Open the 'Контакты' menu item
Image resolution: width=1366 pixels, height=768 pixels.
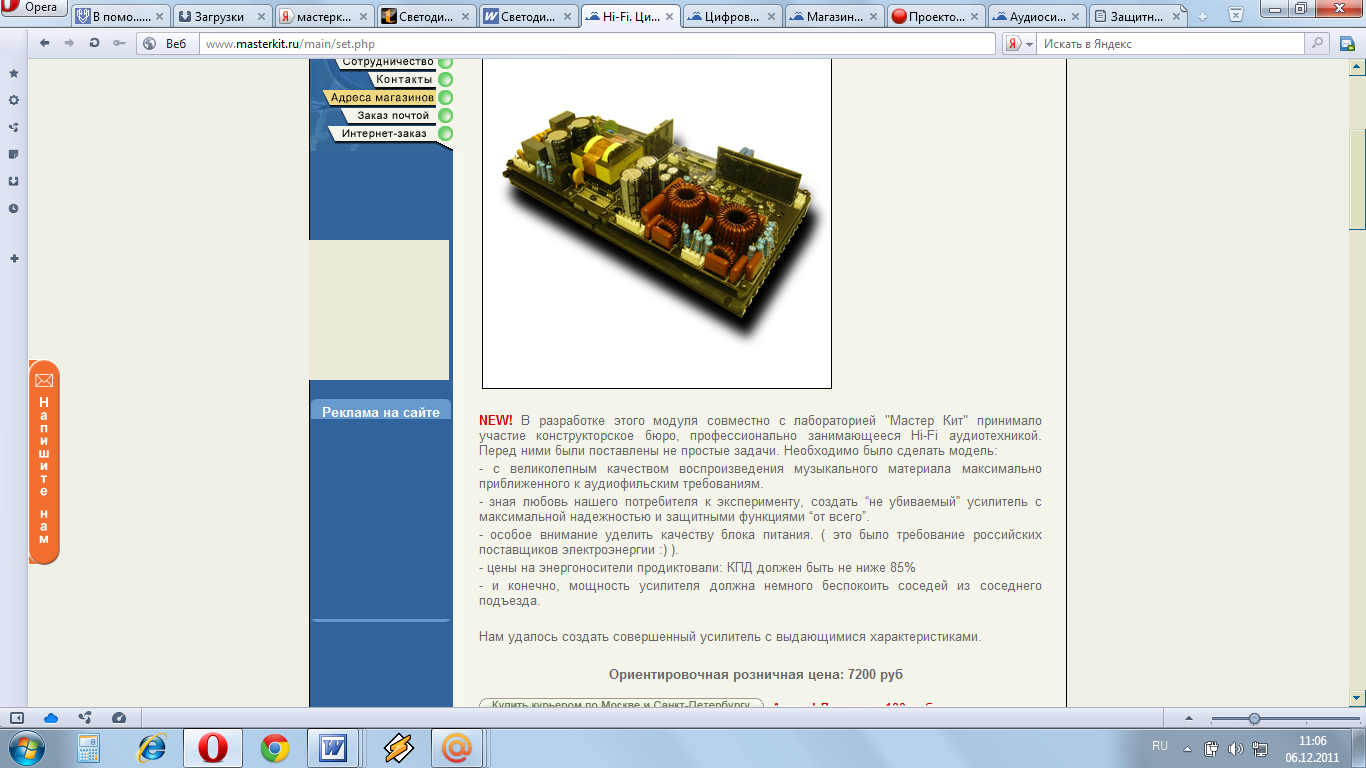pos(404,80)
